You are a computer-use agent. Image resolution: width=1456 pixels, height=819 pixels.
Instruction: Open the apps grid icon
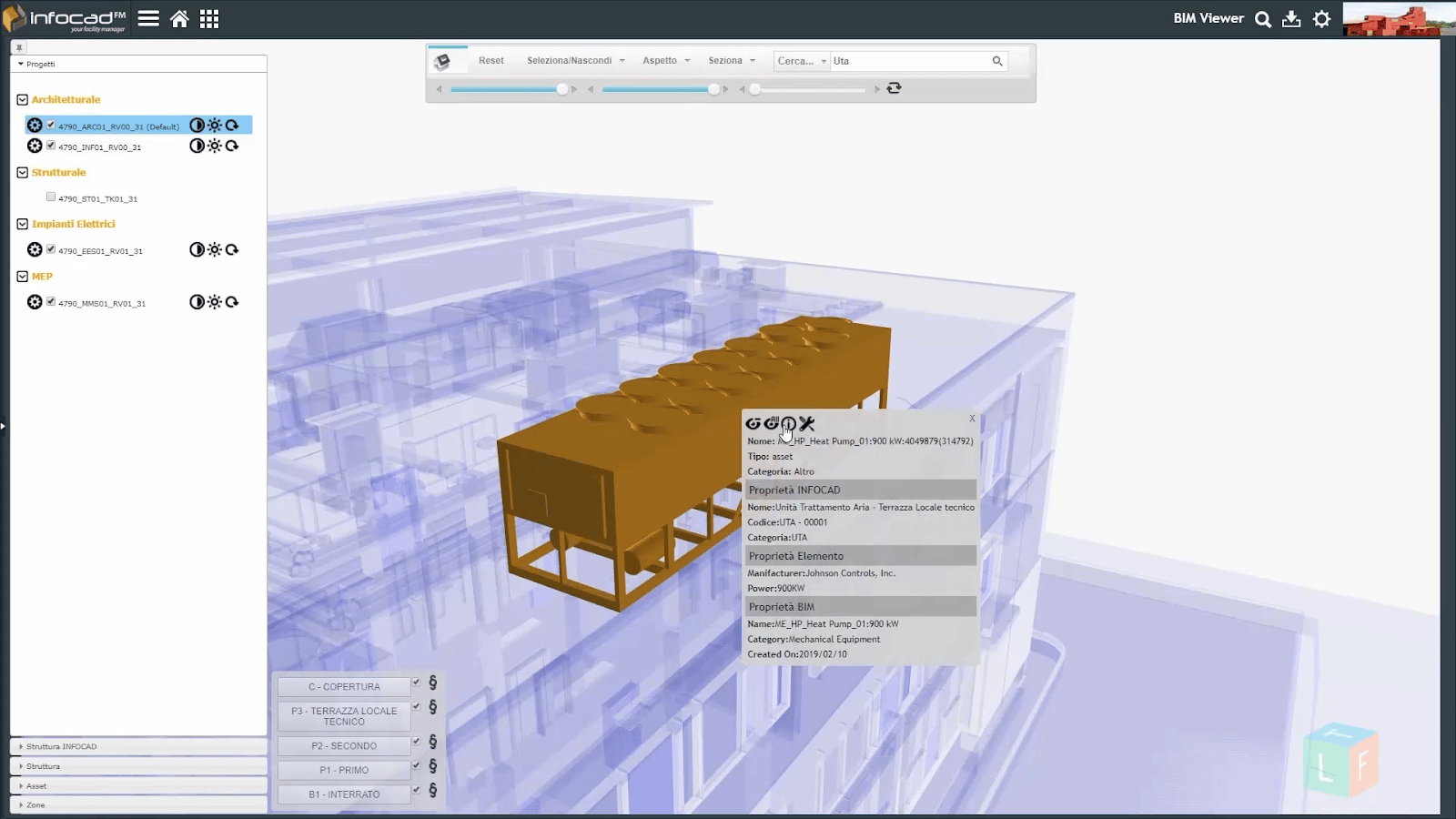(209, 19)
